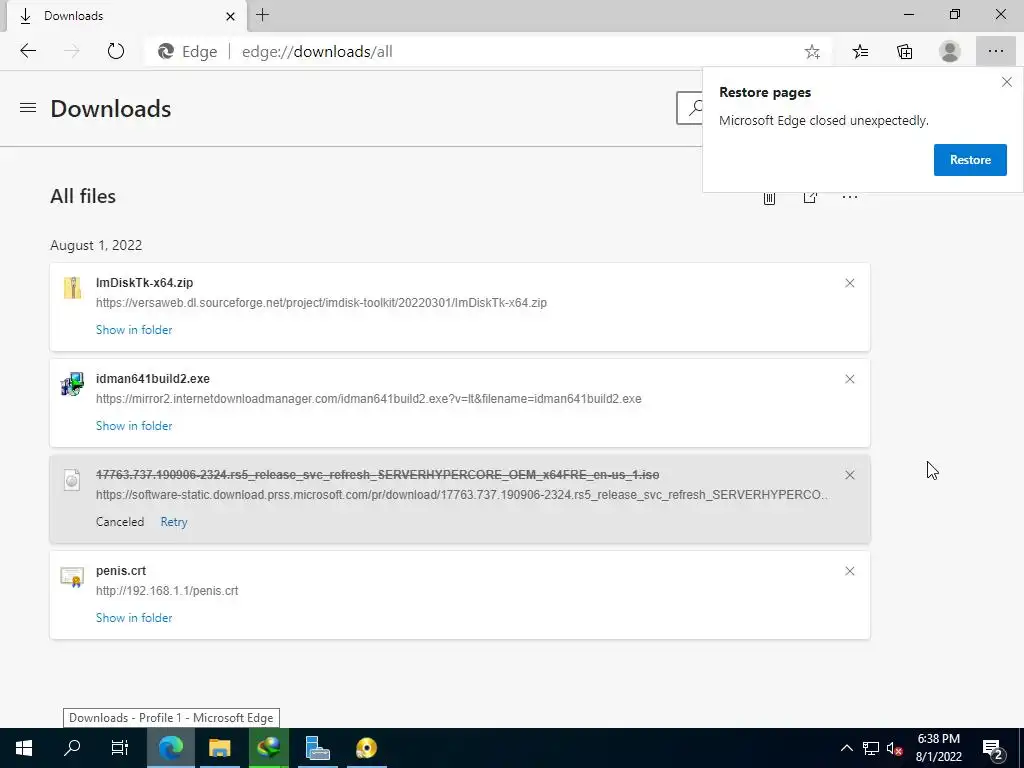The width and height of the screenshot is (1024, 768).
Task: Open the Server Manager taskbar icon
Action: tap(317, 748)
